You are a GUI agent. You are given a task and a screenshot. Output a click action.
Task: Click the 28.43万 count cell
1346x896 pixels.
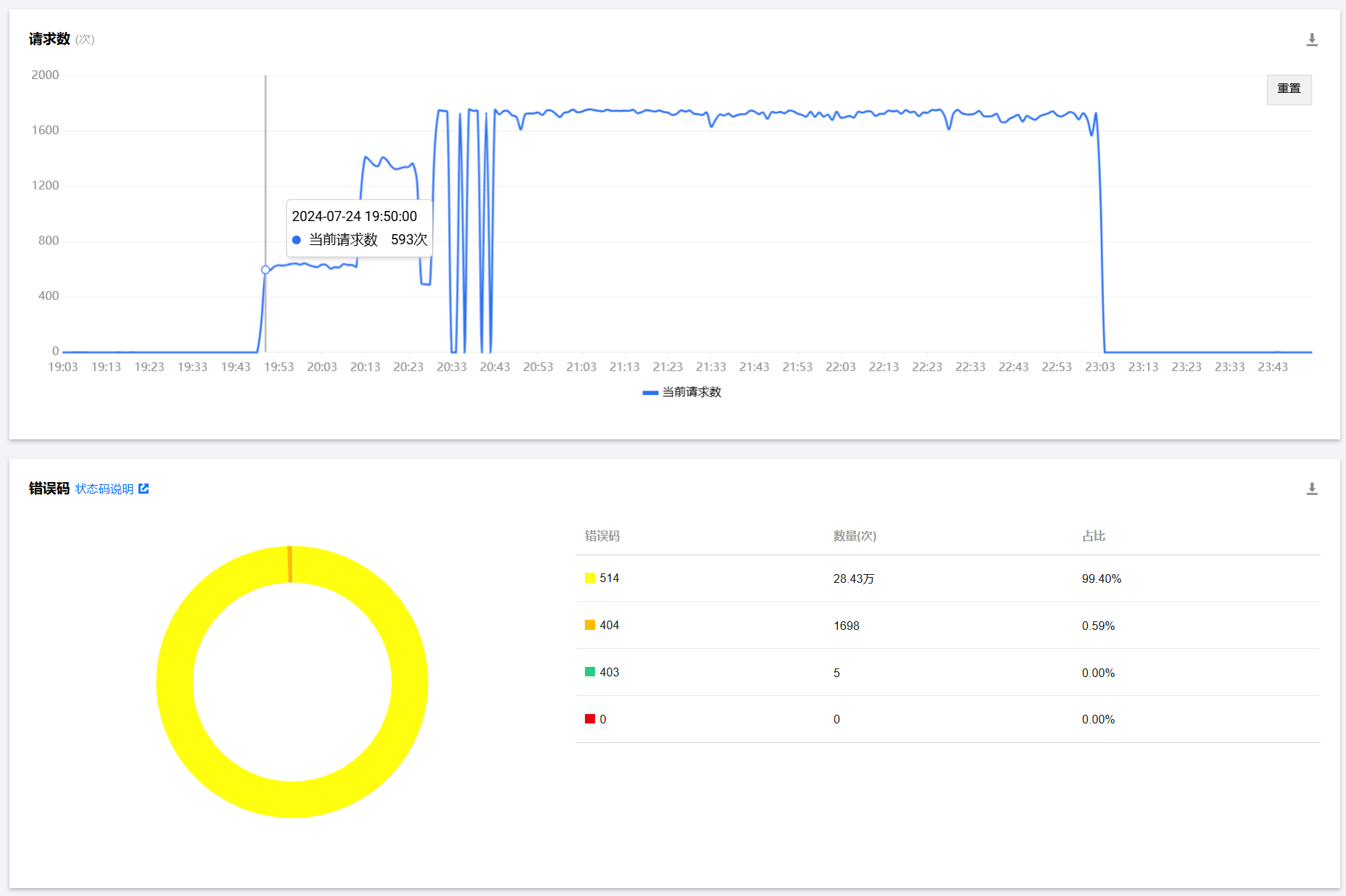coord(853,578)
